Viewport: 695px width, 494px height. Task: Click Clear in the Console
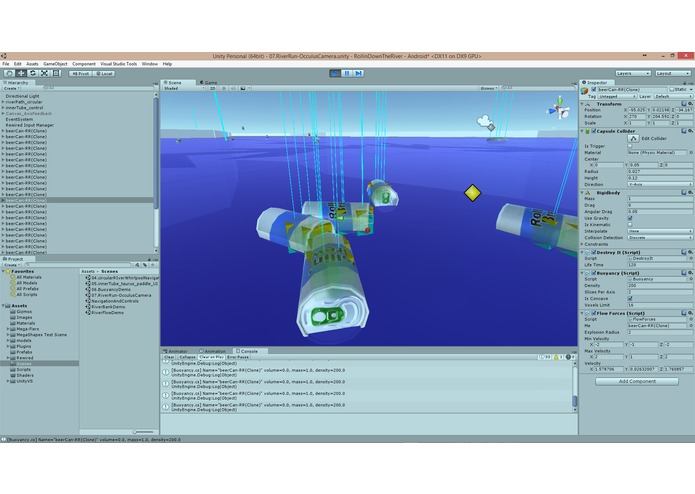pos(169,357)
